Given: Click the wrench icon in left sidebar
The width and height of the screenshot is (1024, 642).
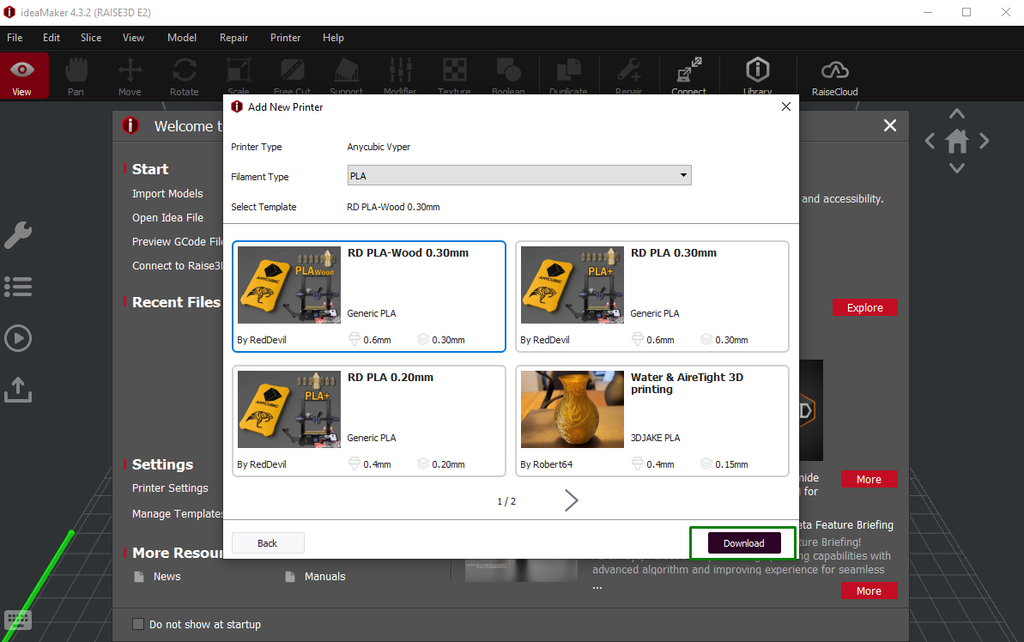Looking at the screenshot, I should pyautogui.click(x=18, y=235).
